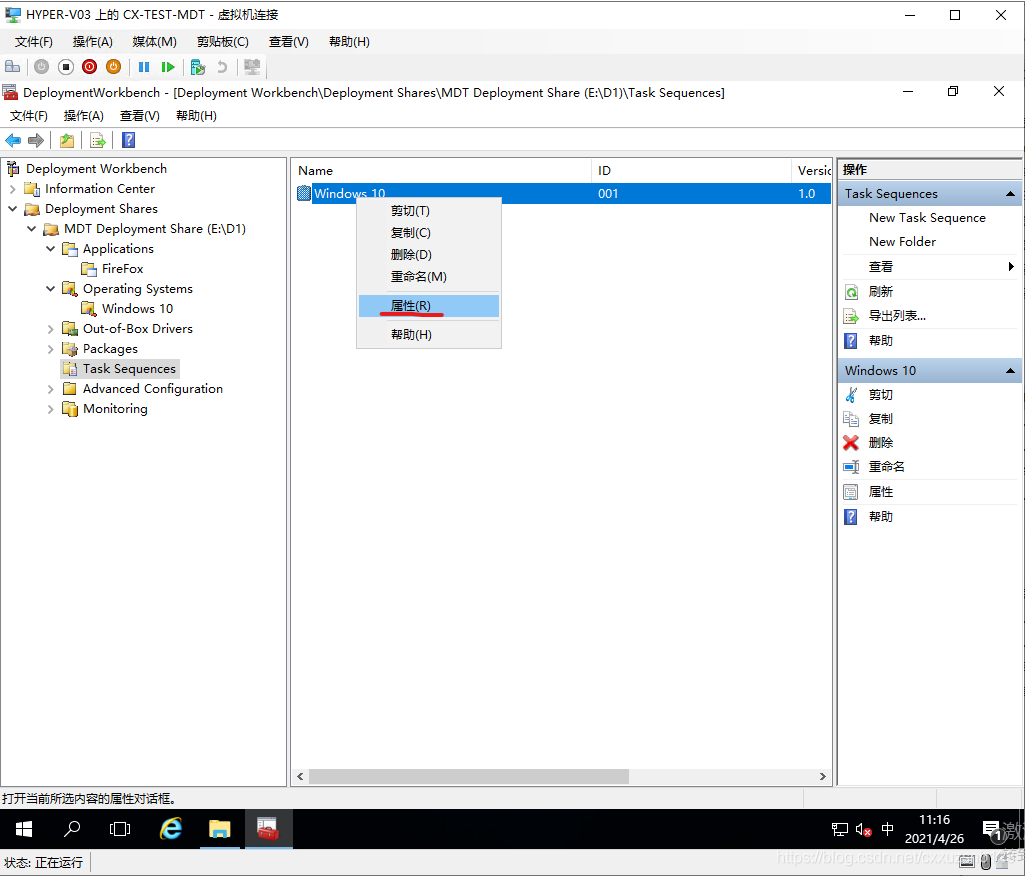Turn off the VM with the stop icon
Viewport: 1025px width, 876px height.
(65, 67)
